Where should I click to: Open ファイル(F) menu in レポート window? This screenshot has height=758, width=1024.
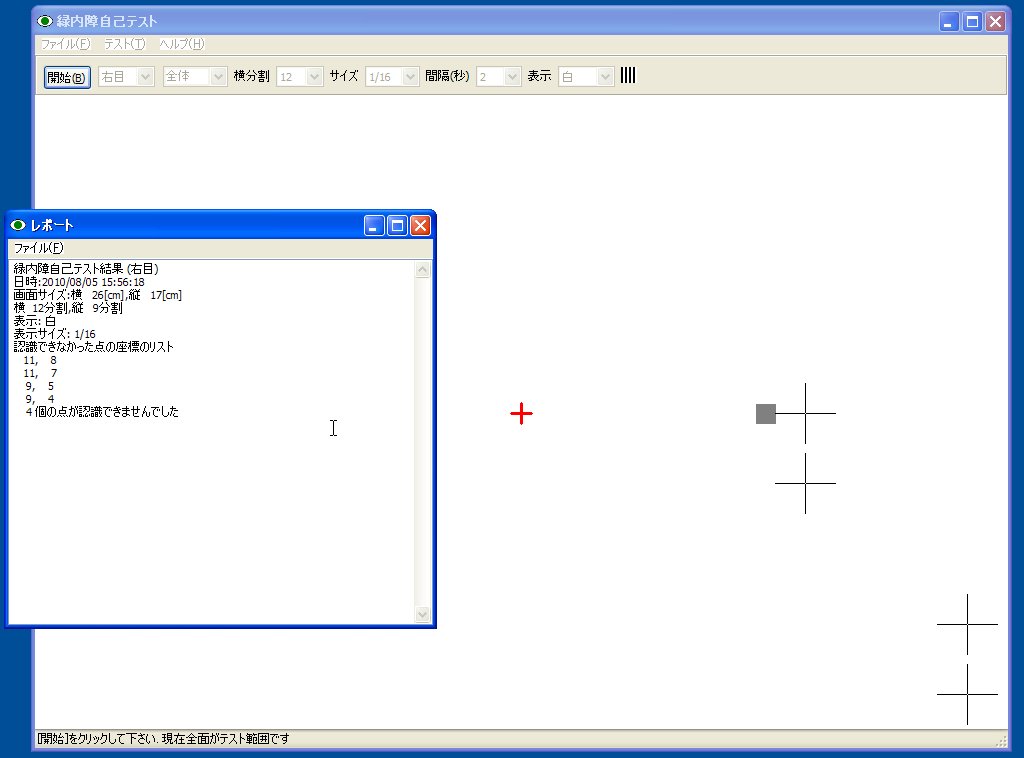(x=39, y=247)
